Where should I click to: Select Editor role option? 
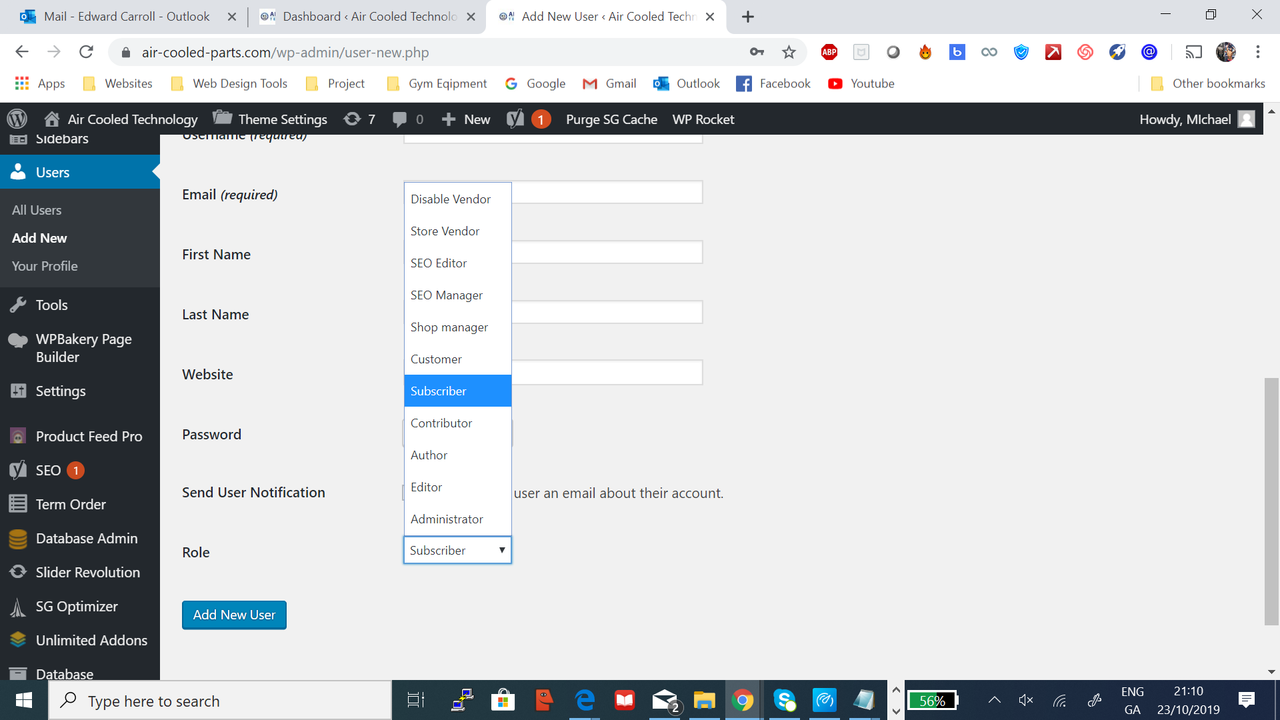click(458, 487)
